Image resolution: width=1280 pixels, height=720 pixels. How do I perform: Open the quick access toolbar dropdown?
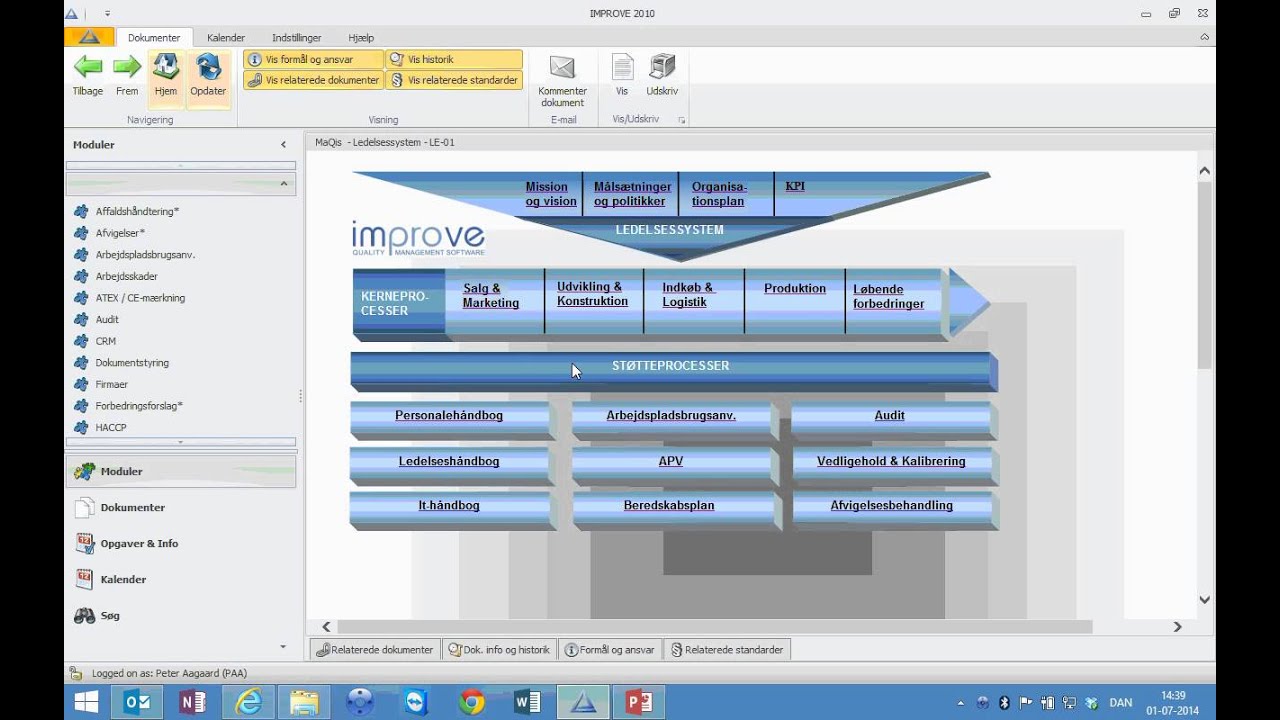pos(107,14)
